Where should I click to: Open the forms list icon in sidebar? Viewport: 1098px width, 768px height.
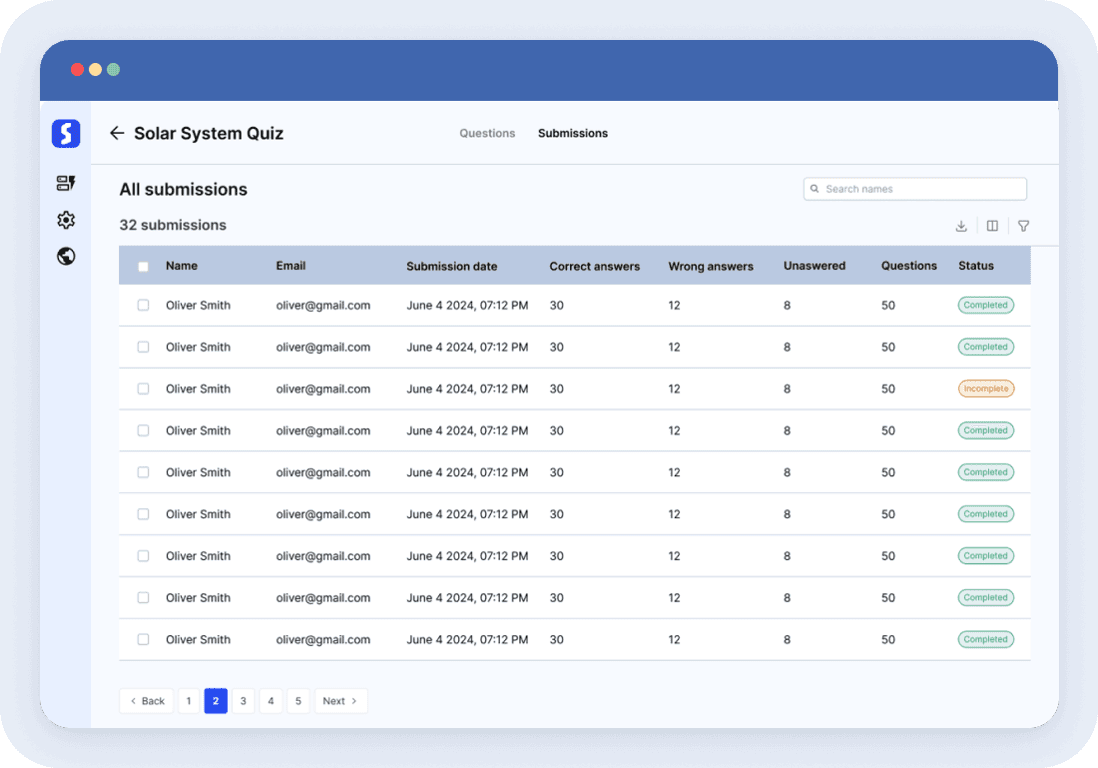click(66, 183)
